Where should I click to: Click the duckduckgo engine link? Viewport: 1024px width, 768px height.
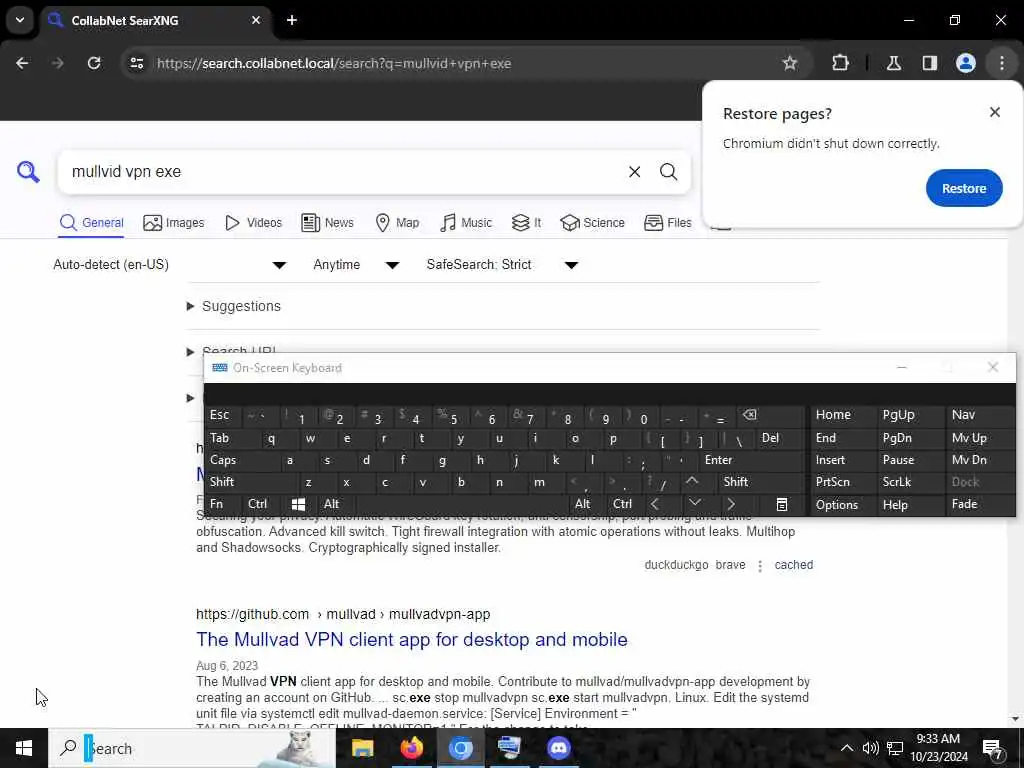click(676, 565)
